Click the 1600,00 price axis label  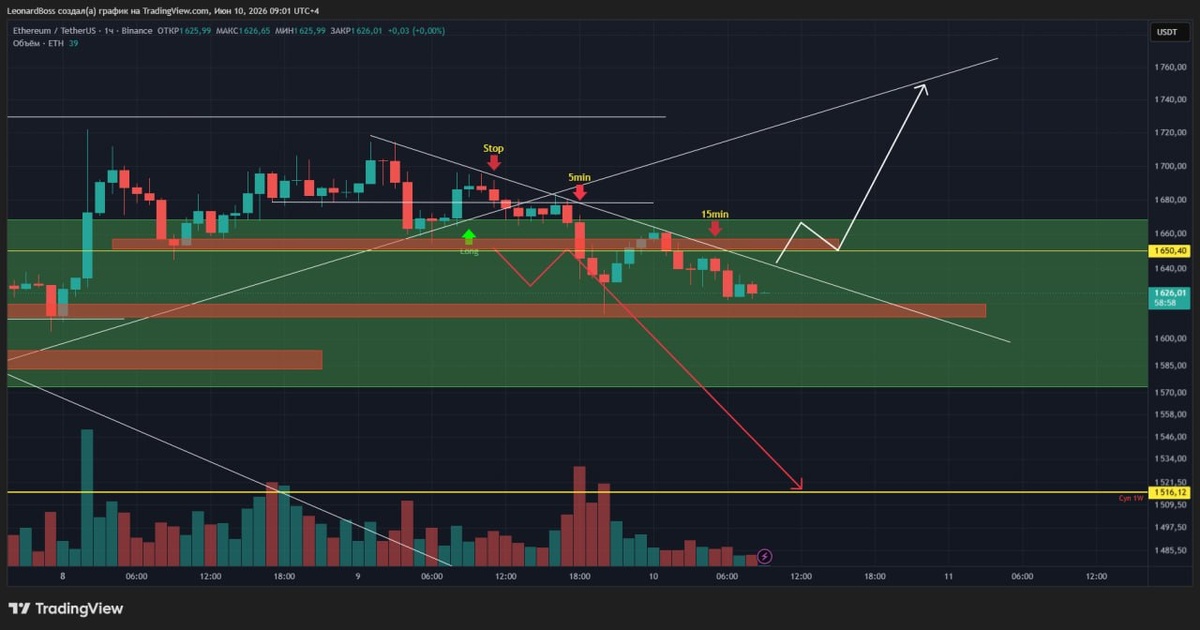tap(1169, 338)
